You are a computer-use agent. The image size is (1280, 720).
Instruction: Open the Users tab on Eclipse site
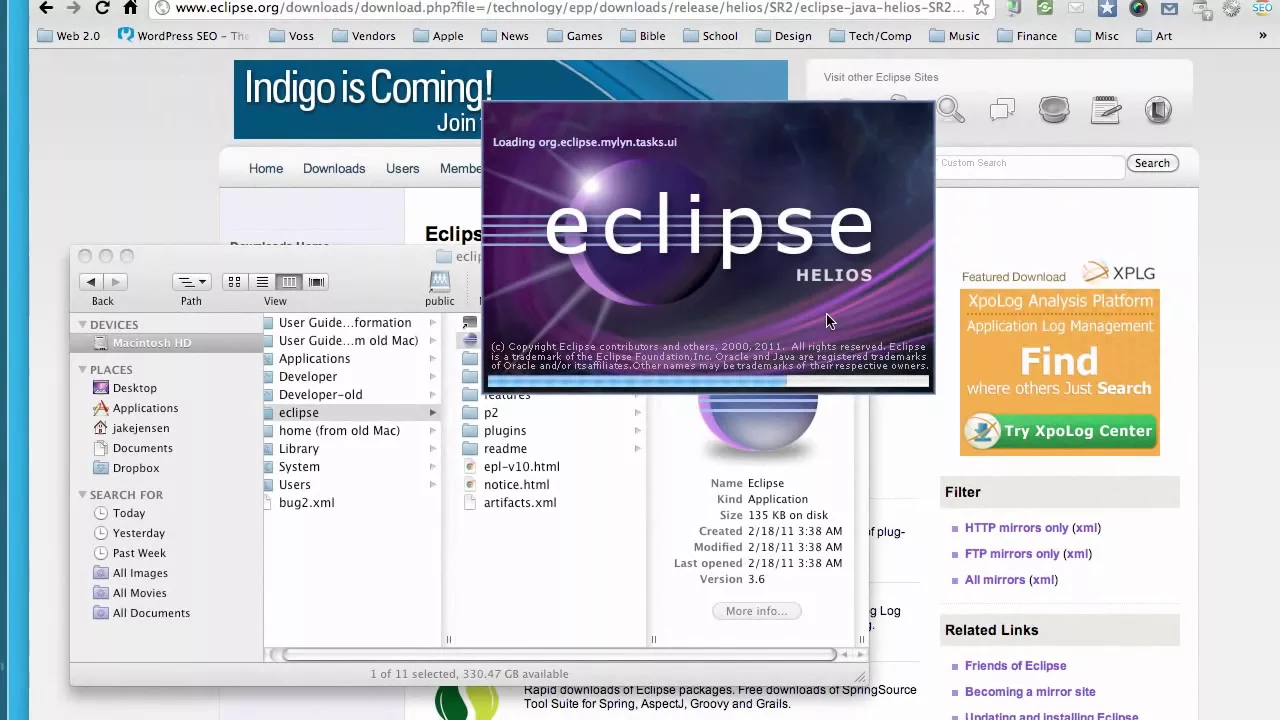pos(402,169)
